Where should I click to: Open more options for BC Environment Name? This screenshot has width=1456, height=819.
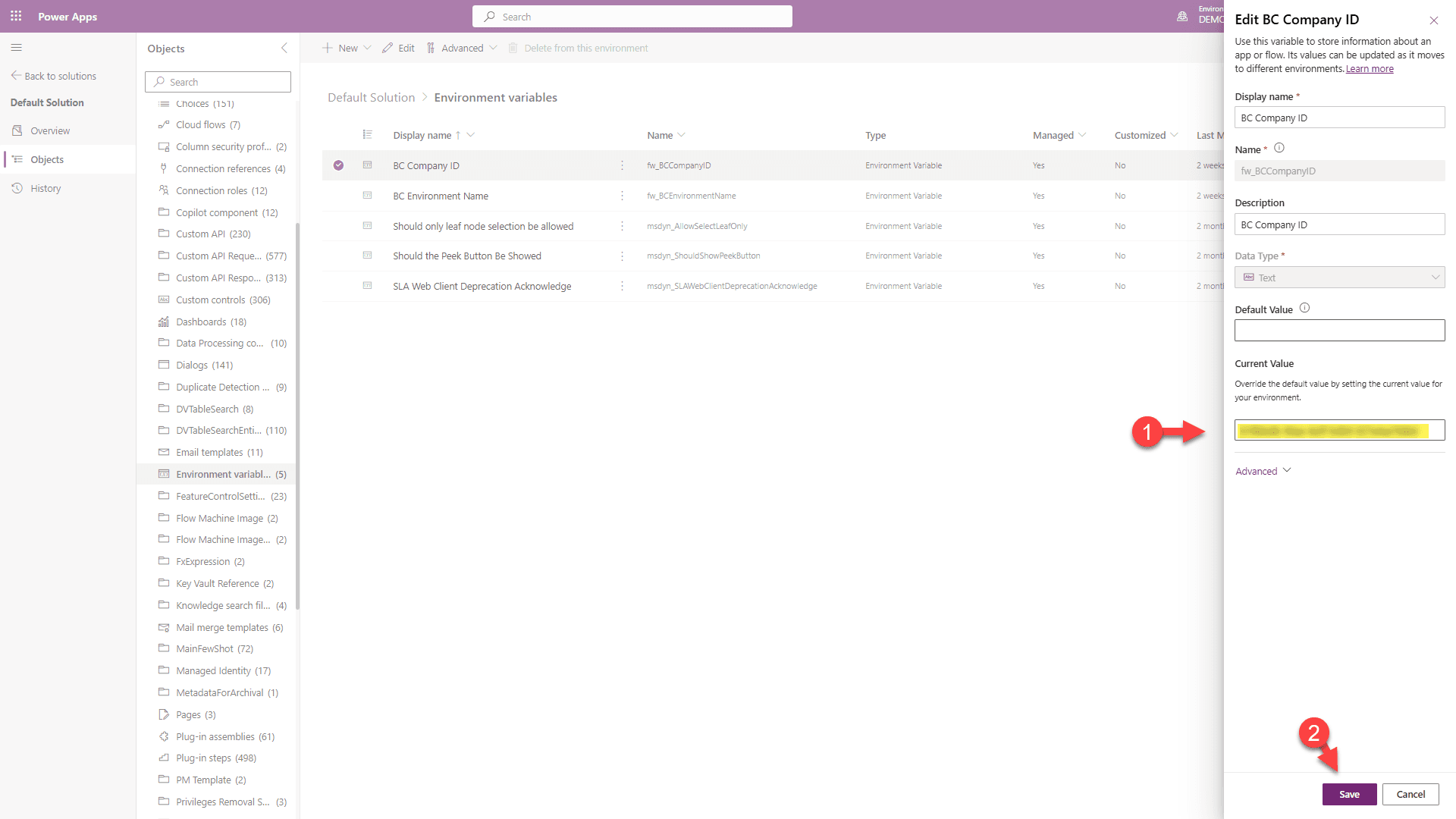(622, 196)
